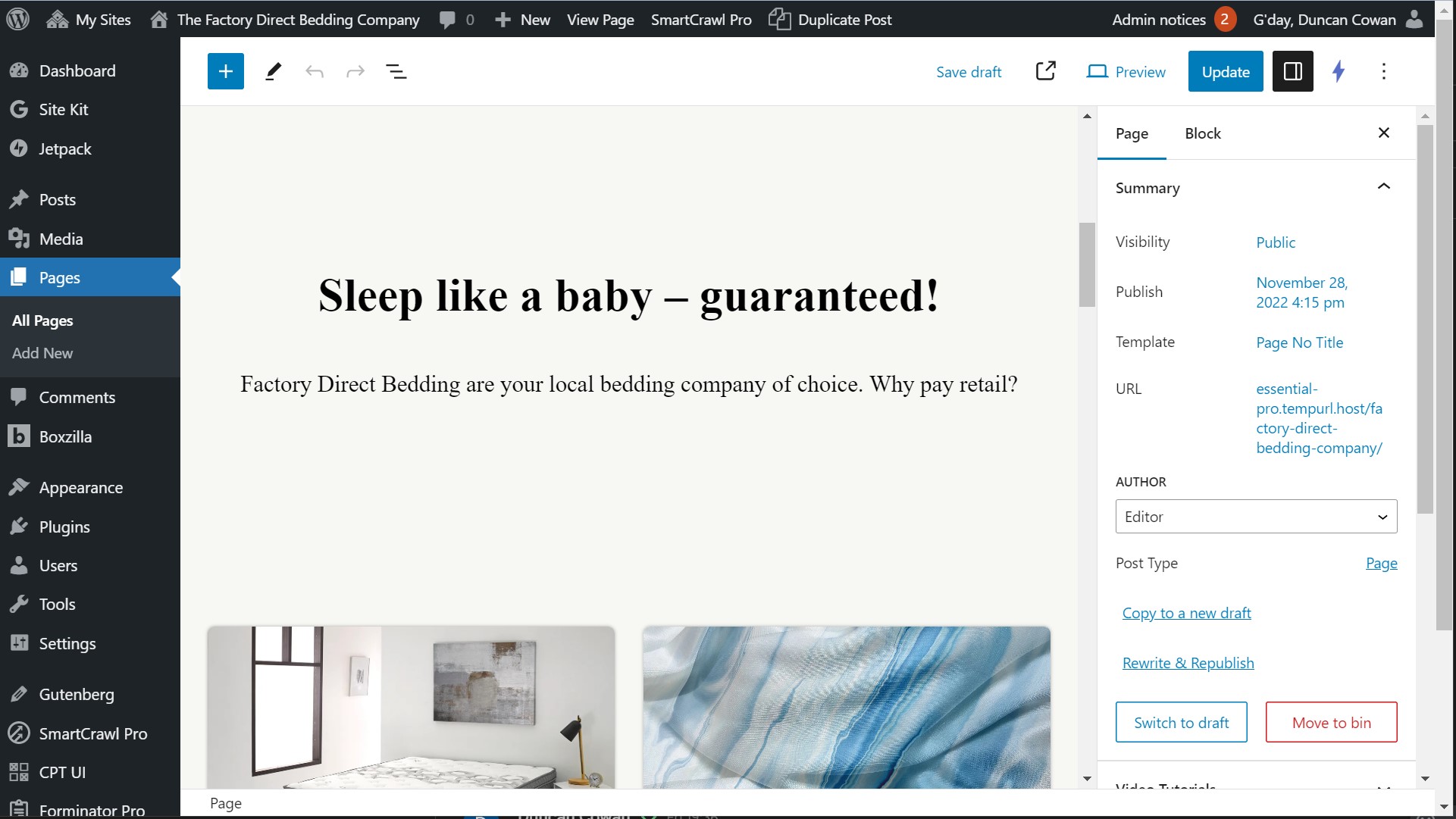
Task: Click the blue block inserter plus button
Action: 225,71
